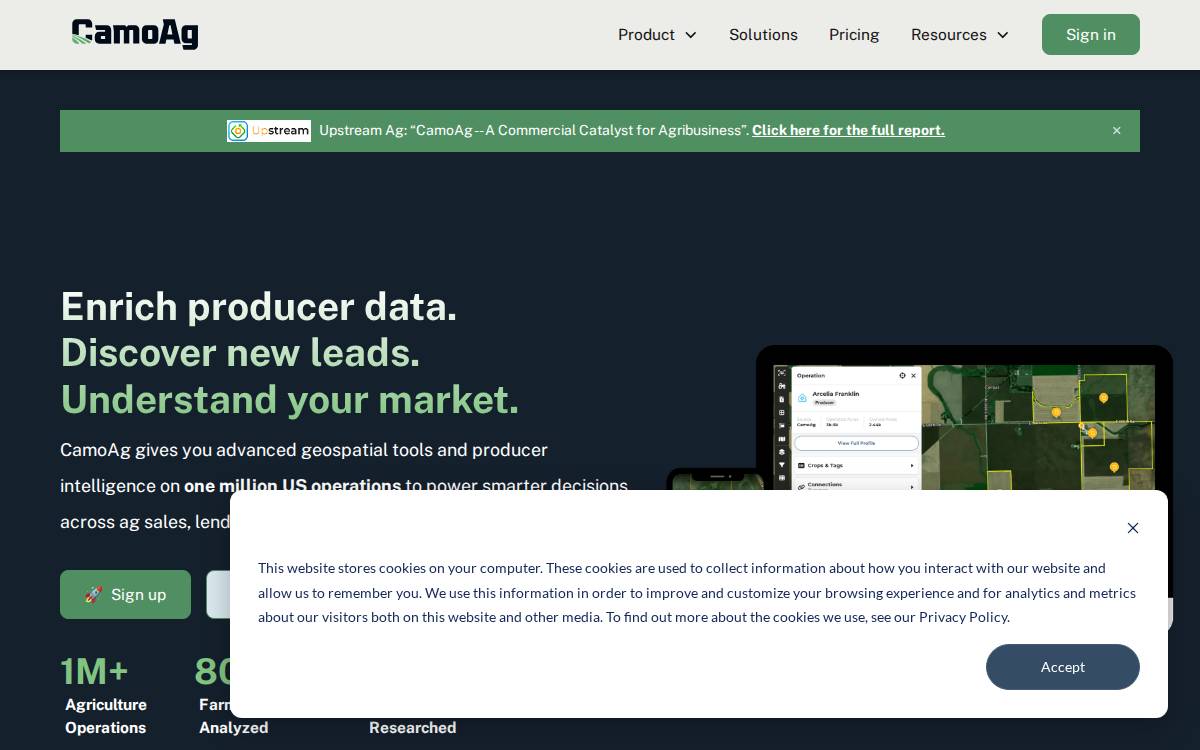This screenshot has width=1200, height=750.
Task: Open the Privacy Policy link
Action: click(x=963, y=617)
